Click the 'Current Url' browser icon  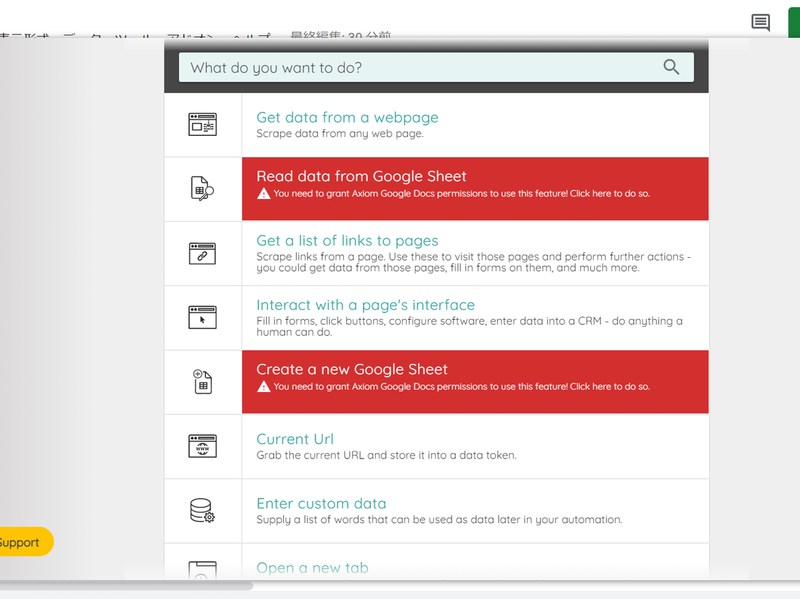click(202, 446)
